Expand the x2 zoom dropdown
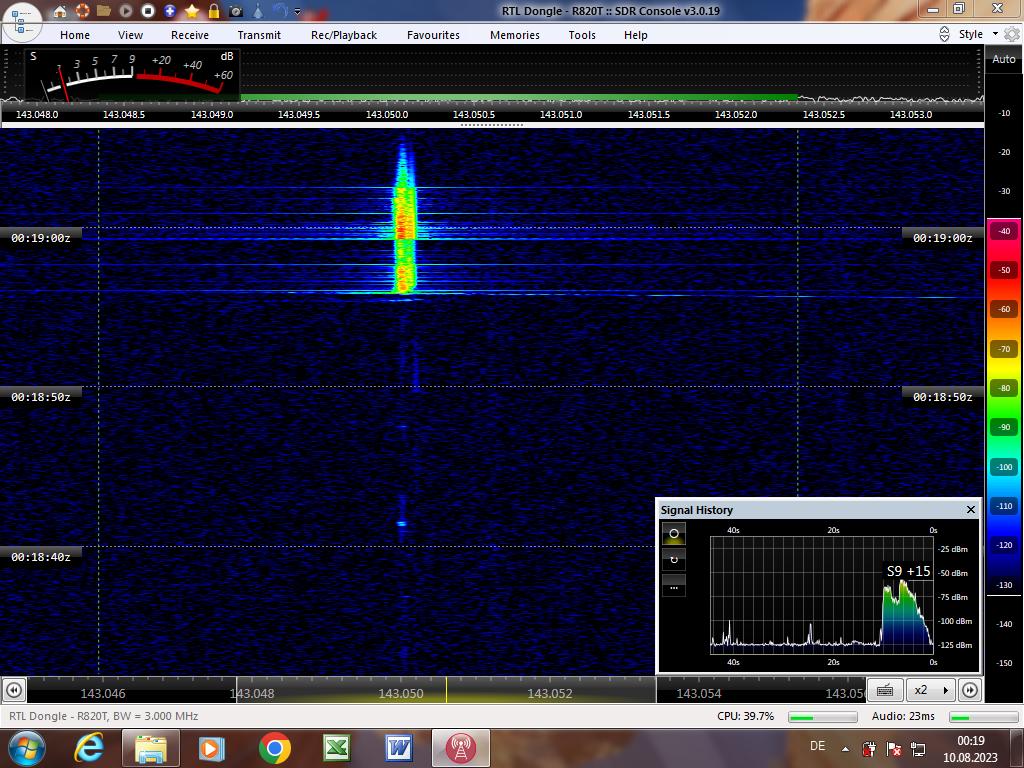 pyautogui.click(x=931, y=690)
